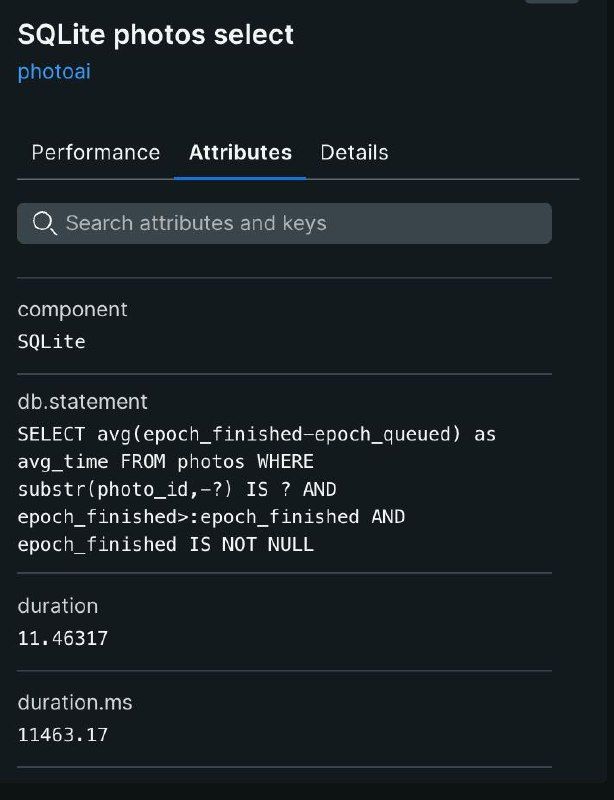Screen dimensions: 614x800
Task: Click the avg_time FROM photos WHERE line
Action: pos(166,462)
